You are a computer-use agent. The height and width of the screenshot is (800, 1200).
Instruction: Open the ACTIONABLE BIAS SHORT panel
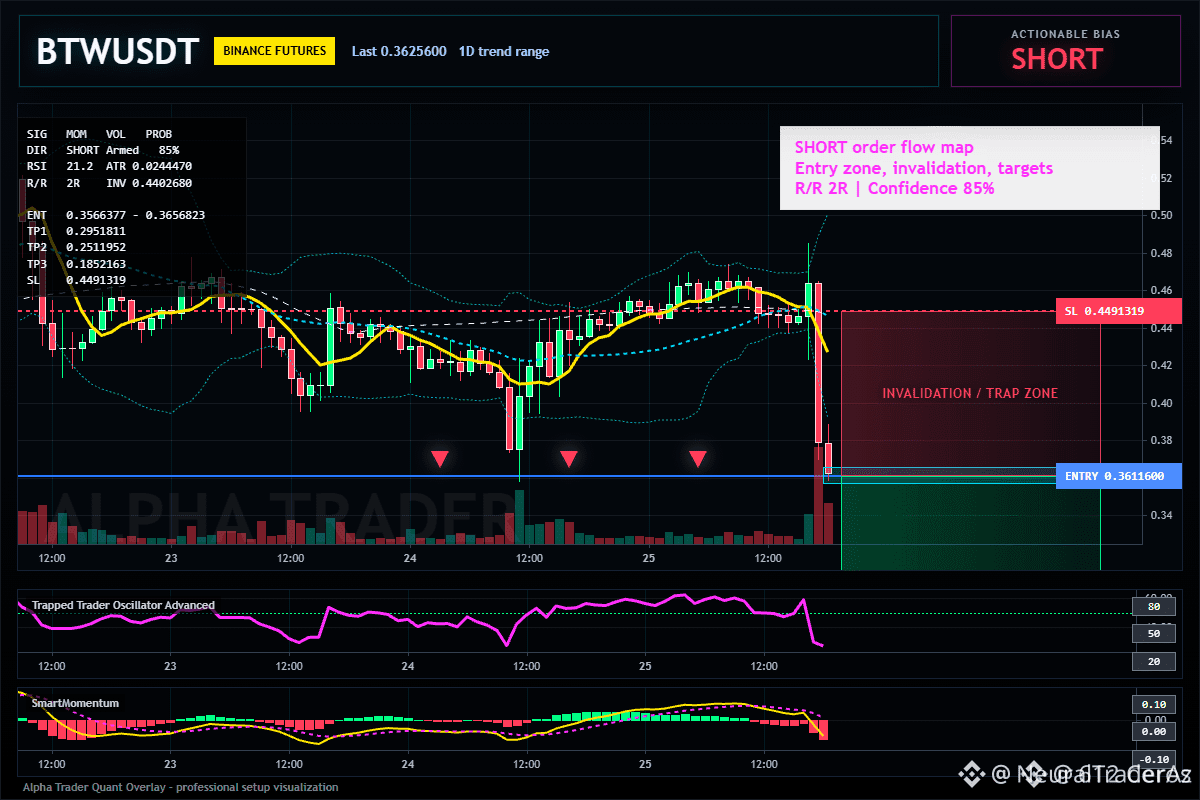(1065, 51)
